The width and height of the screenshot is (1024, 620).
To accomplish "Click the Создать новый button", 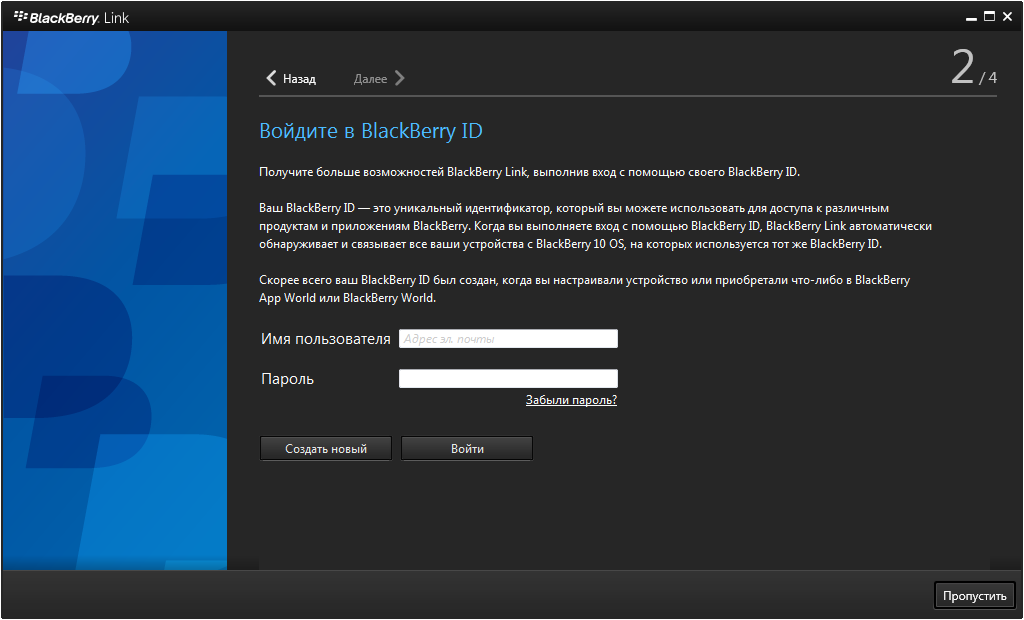I will (326, 449).
